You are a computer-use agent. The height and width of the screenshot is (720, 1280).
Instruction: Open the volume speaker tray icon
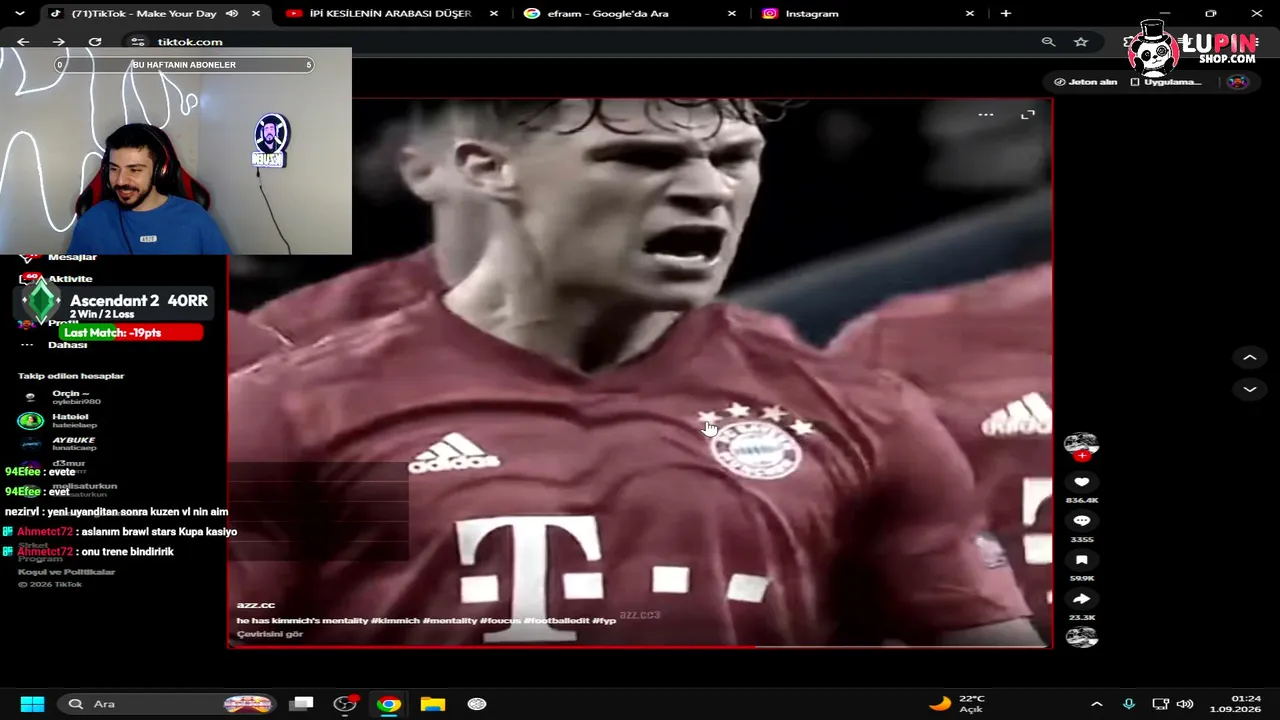(x=1185, y=704)
